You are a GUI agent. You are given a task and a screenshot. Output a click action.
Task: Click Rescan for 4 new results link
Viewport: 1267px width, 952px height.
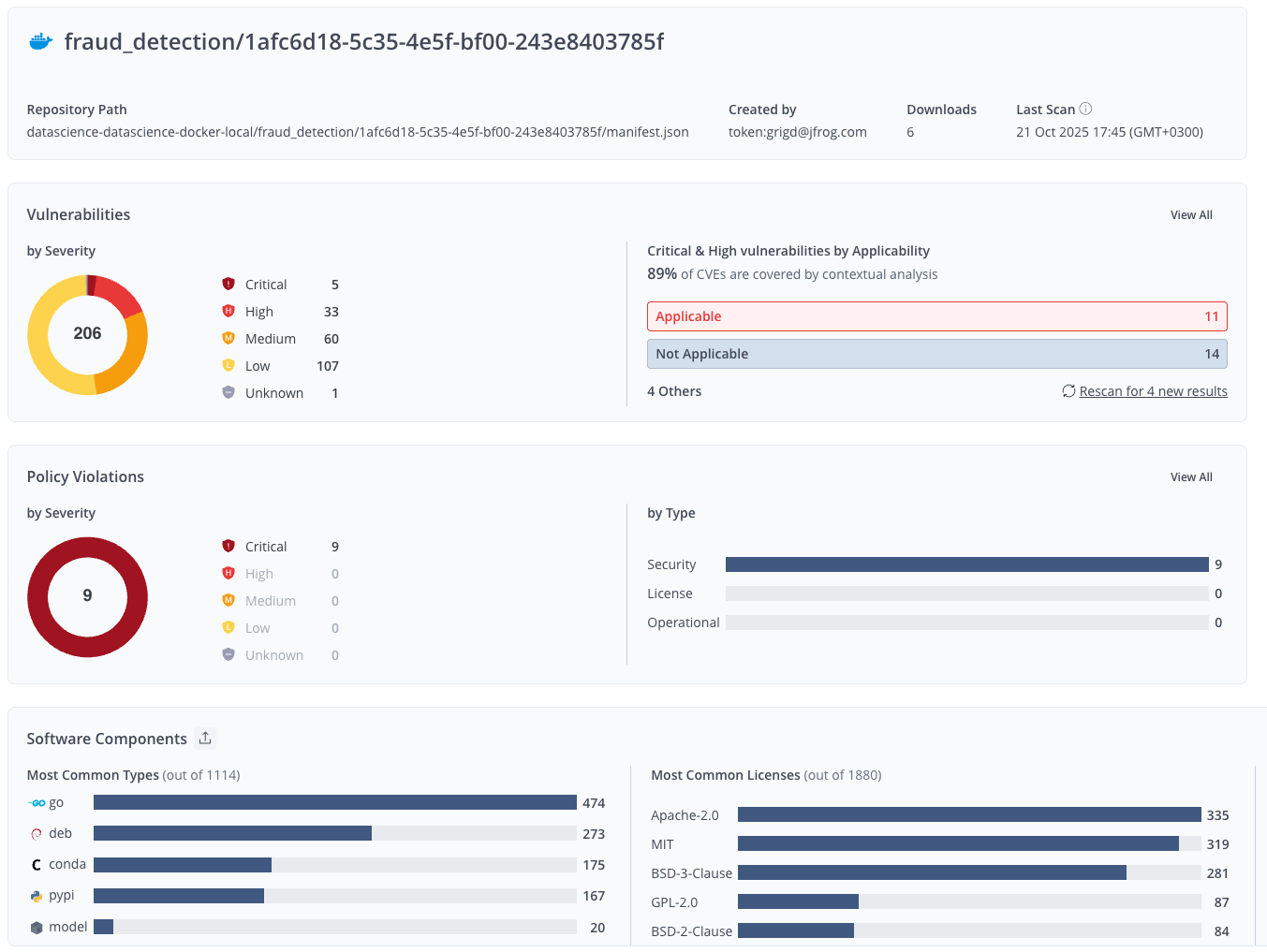1153,391
